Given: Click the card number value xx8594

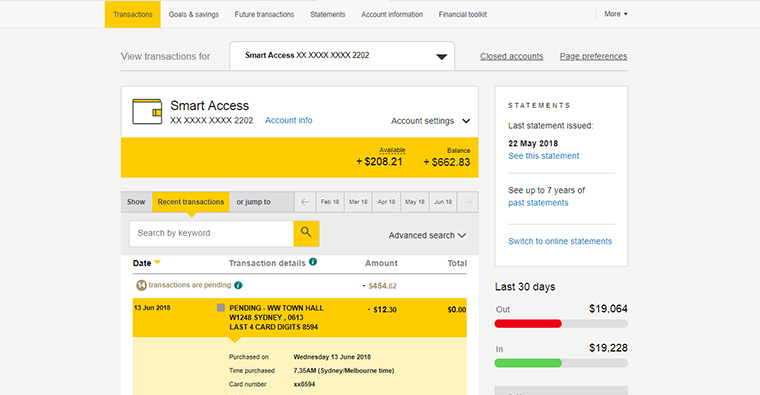Looking at the screenshot, I should point(304,384).
